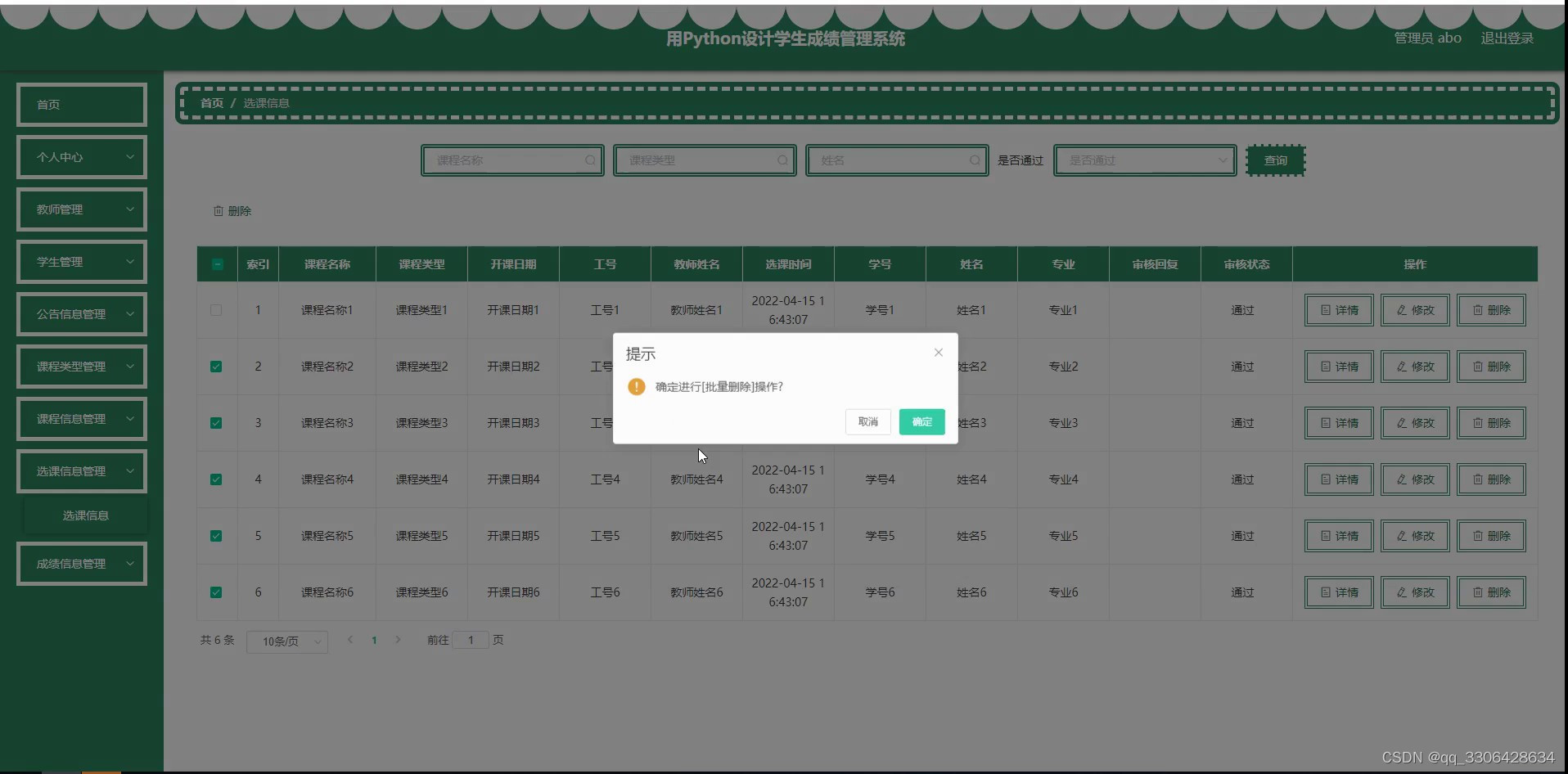The width and height of the screenshot is (1568, 774).
Task: Expand 公告信息管理 sidebar menu
Action: (82, 314)
